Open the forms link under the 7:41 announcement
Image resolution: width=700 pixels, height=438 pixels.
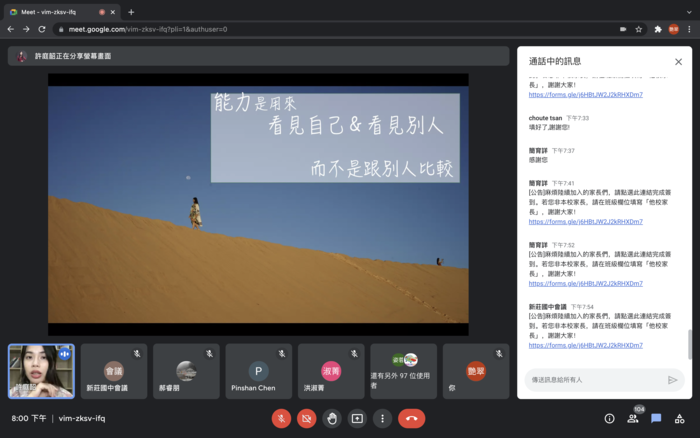[586, 222]
